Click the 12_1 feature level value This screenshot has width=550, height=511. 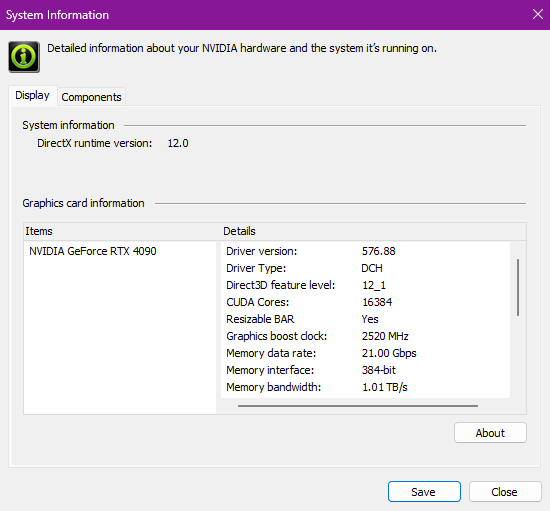click(374, 285)
